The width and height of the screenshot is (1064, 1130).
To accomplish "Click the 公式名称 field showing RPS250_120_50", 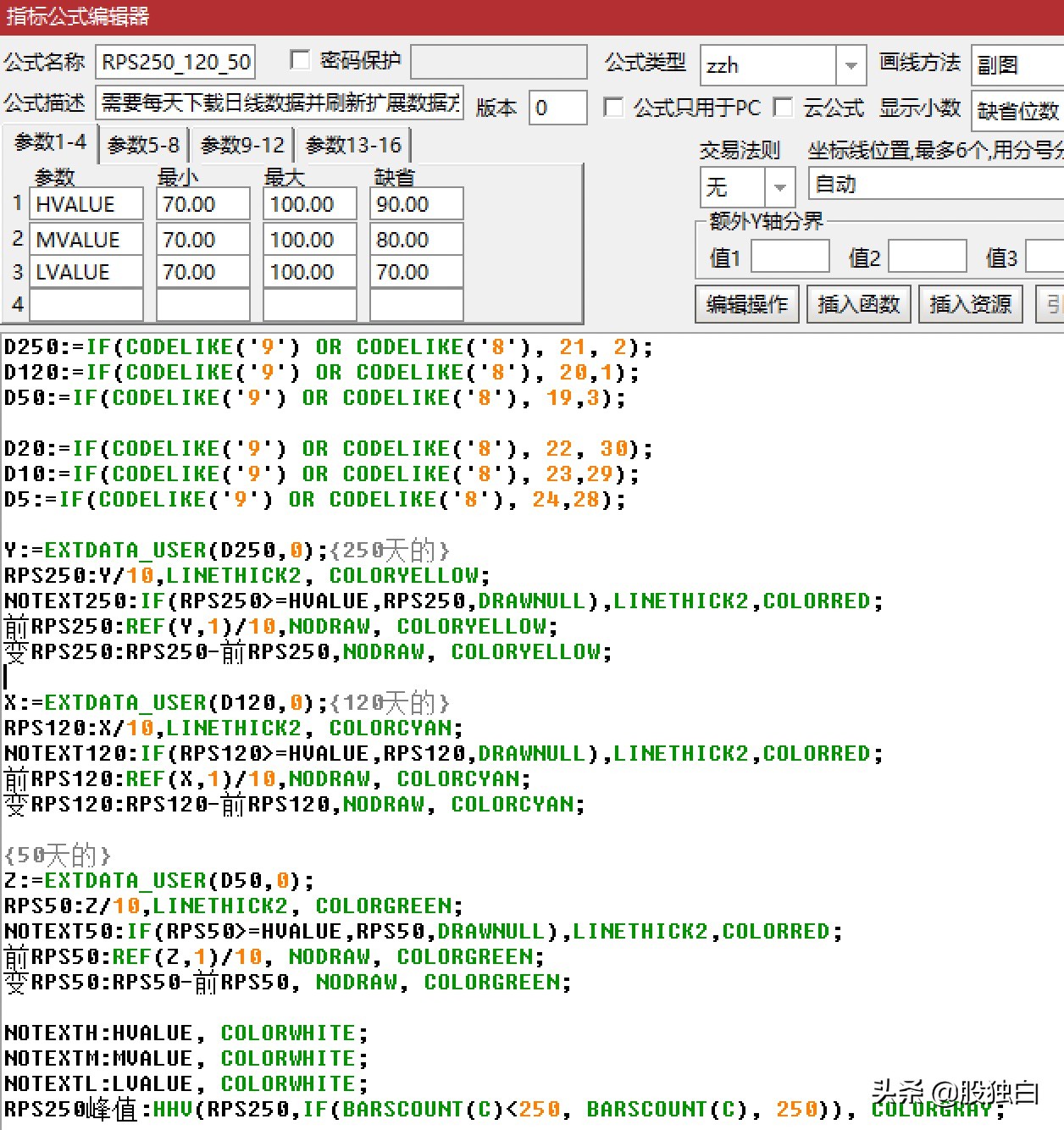I will [175, 60].
